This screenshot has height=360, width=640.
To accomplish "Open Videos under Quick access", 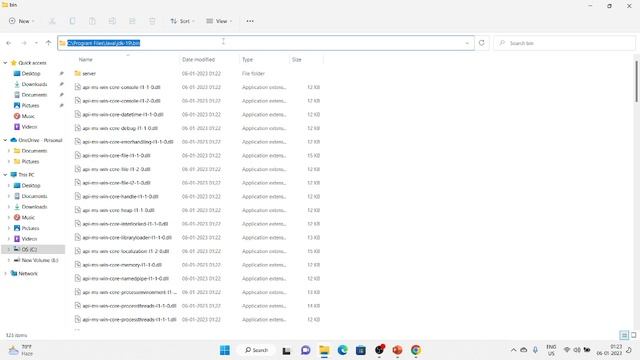I will 29,127.
